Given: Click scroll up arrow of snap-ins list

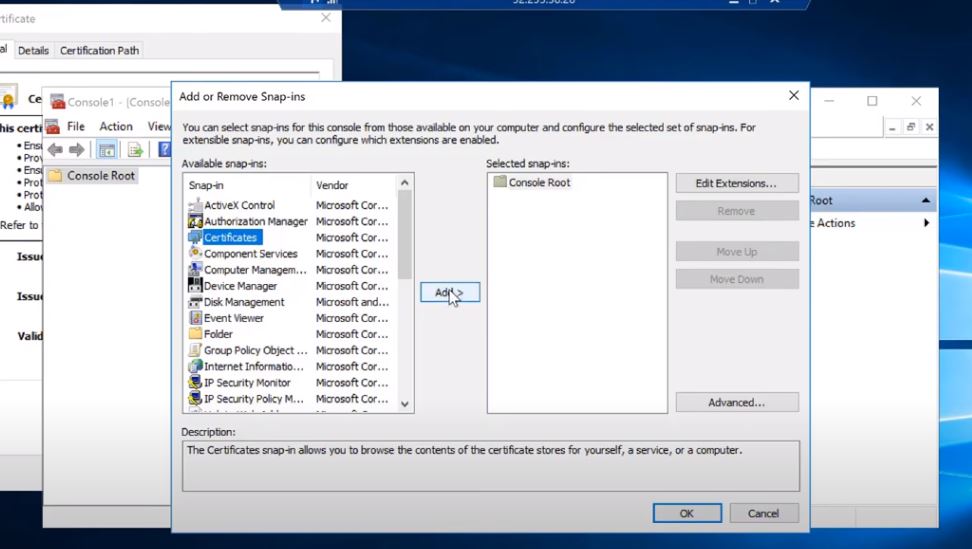Looking at the screenshot, I should point(405,182).
